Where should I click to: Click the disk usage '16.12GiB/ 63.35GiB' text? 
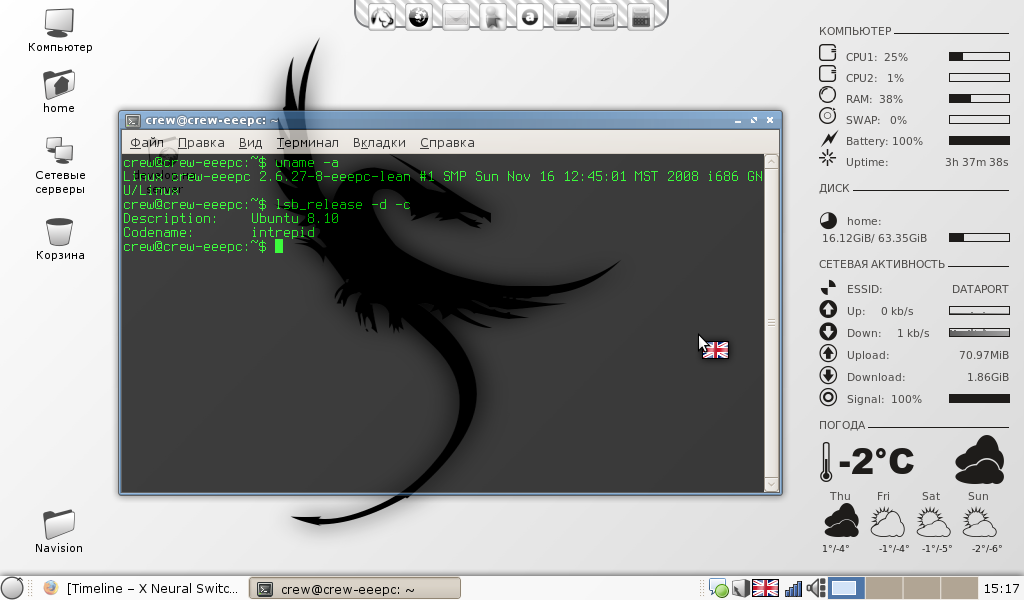(874, 238)
